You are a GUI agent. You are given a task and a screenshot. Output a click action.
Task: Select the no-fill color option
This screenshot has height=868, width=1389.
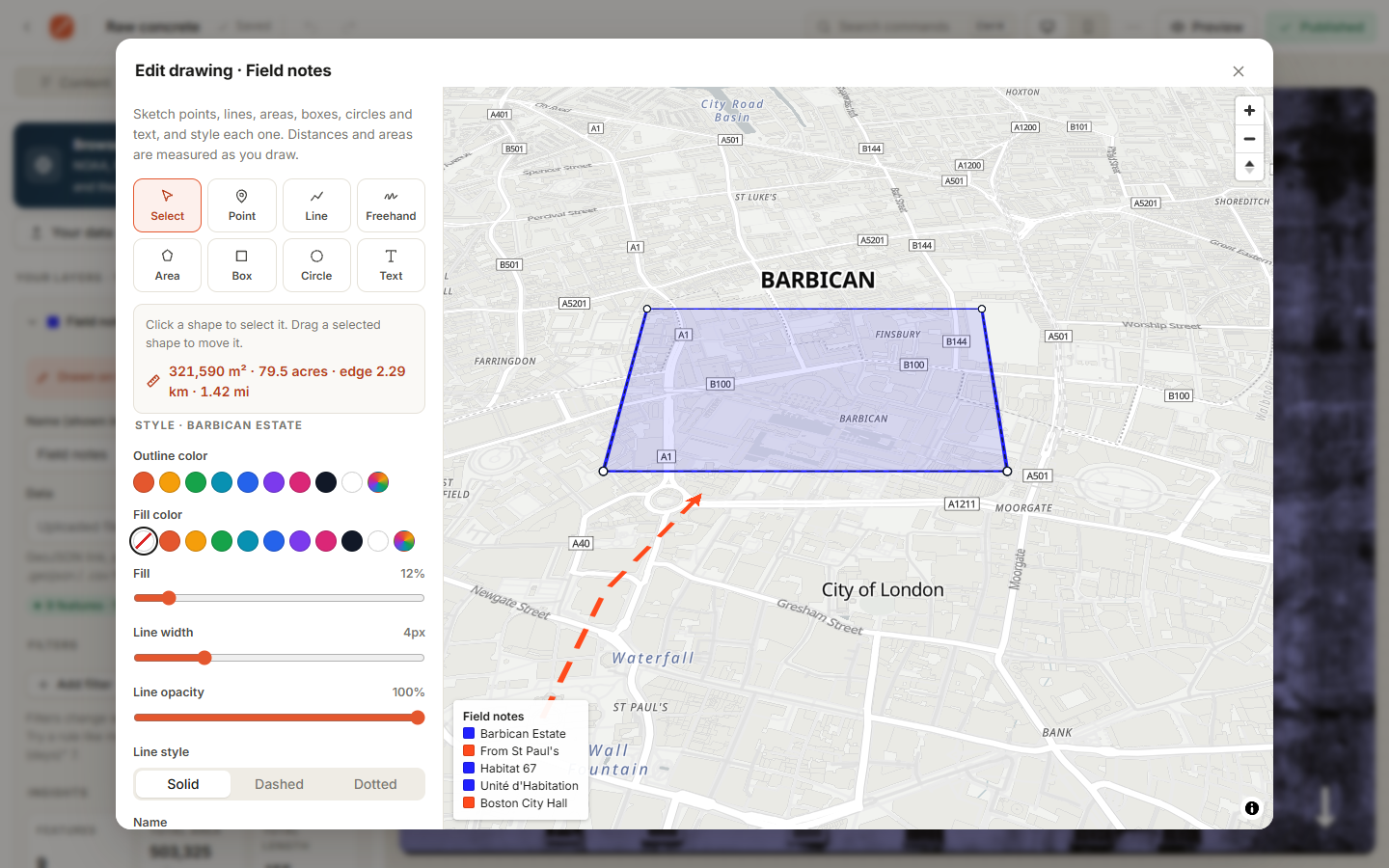click(x=144, y=541)
